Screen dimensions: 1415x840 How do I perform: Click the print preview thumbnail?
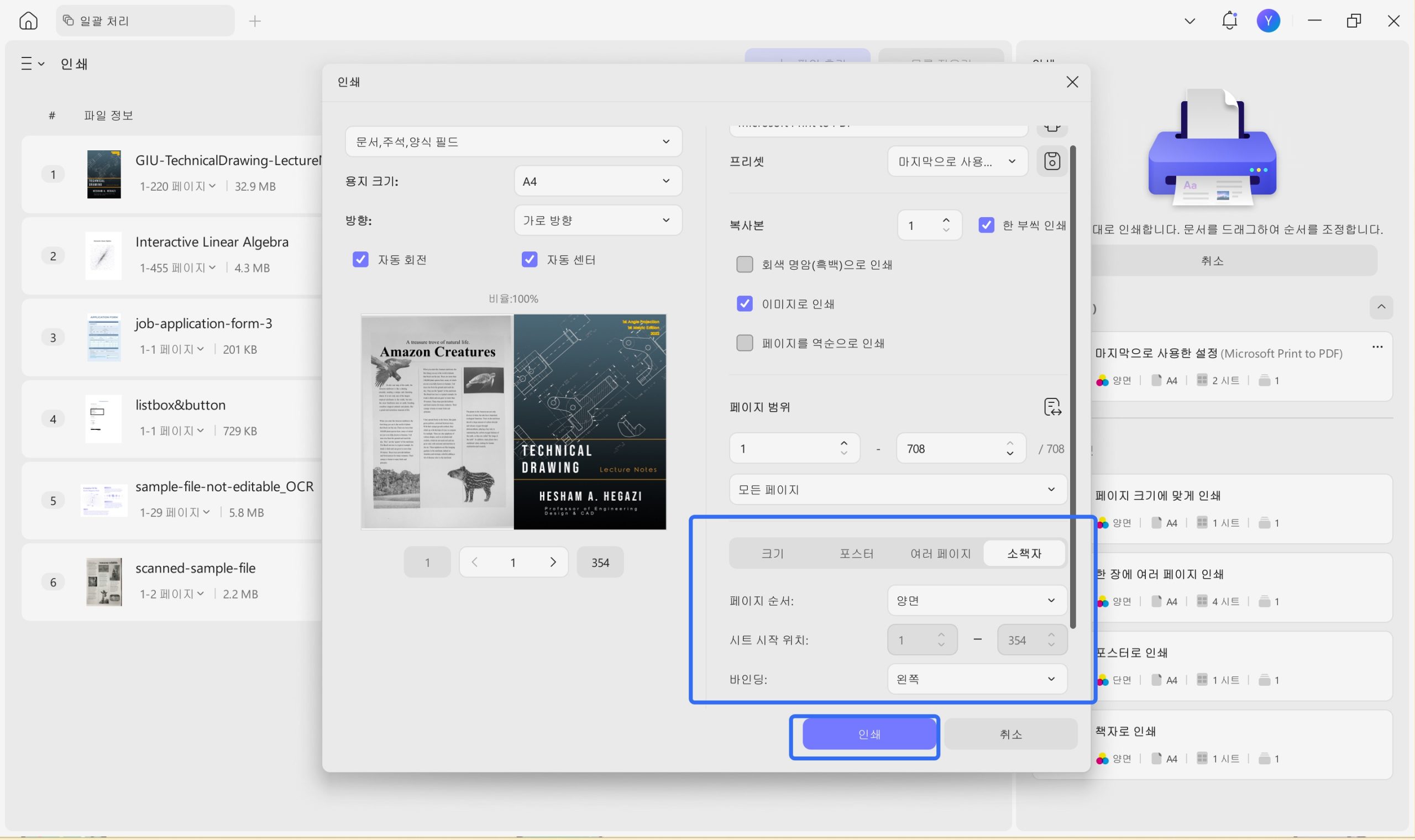tap(513, 422)
